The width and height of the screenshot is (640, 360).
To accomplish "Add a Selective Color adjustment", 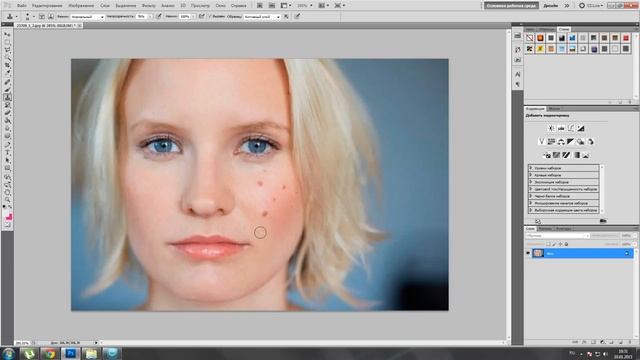I will point(586,155).
